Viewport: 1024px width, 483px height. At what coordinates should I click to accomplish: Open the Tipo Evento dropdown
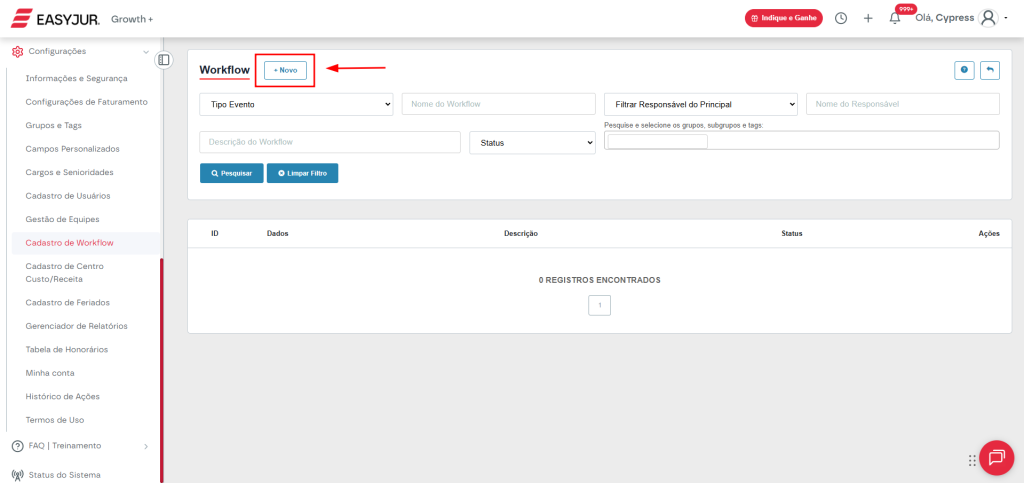click(296, 104)
